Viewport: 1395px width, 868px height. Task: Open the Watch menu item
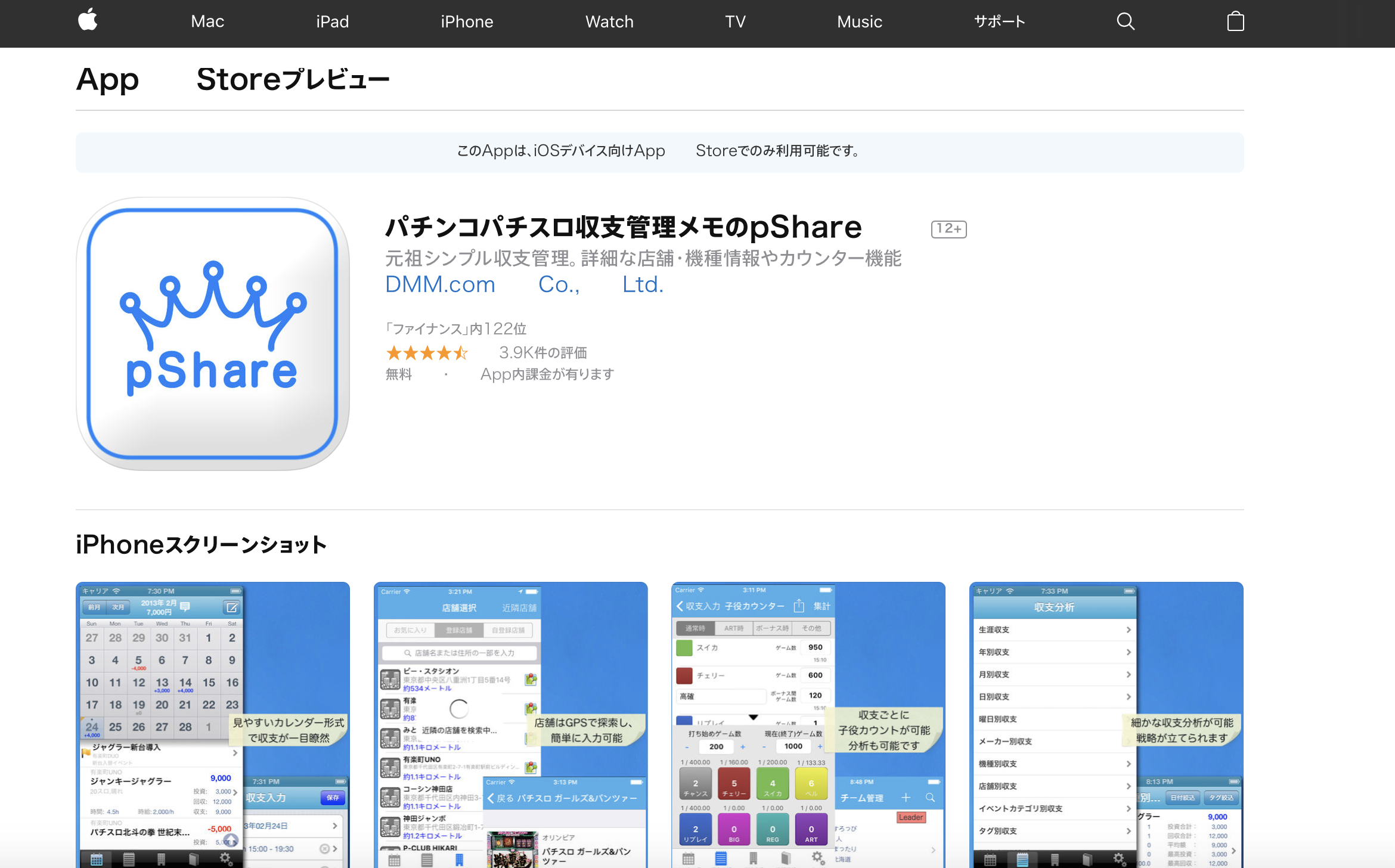(609, 22)
